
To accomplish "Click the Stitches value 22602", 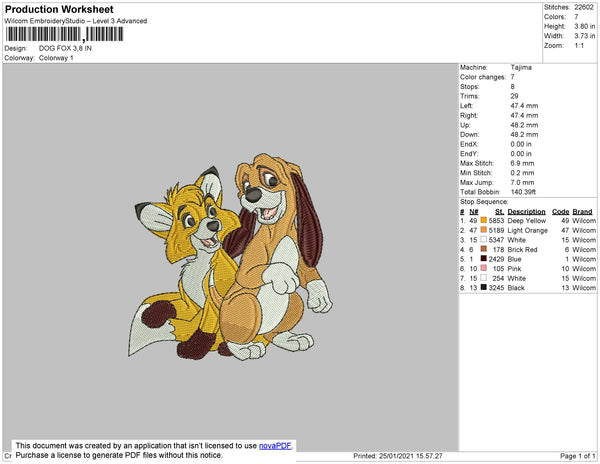I will pos(584,7).
